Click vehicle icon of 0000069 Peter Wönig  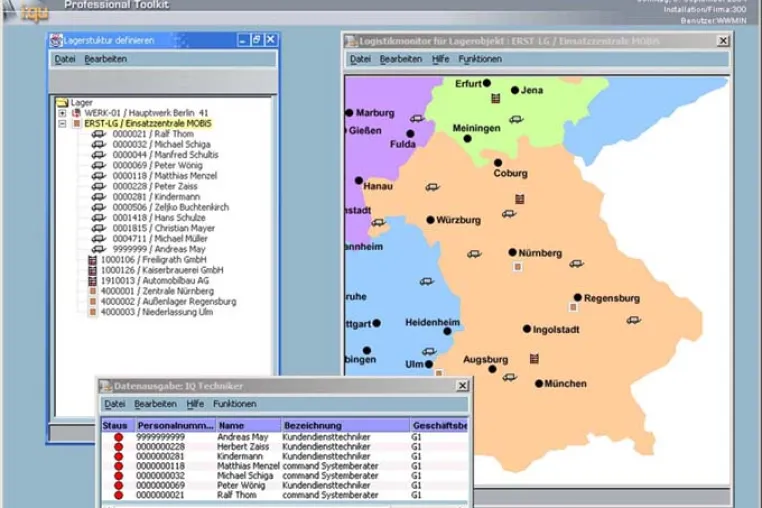99,165
